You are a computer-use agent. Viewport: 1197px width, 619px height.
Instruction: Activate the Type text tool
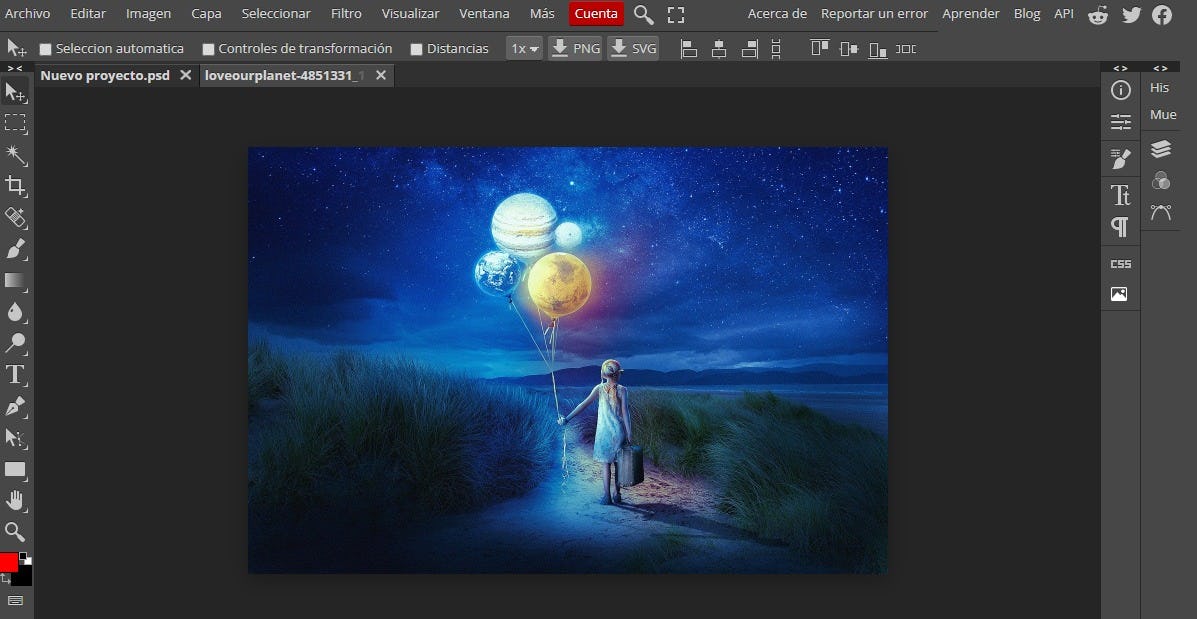pos(15,375)
